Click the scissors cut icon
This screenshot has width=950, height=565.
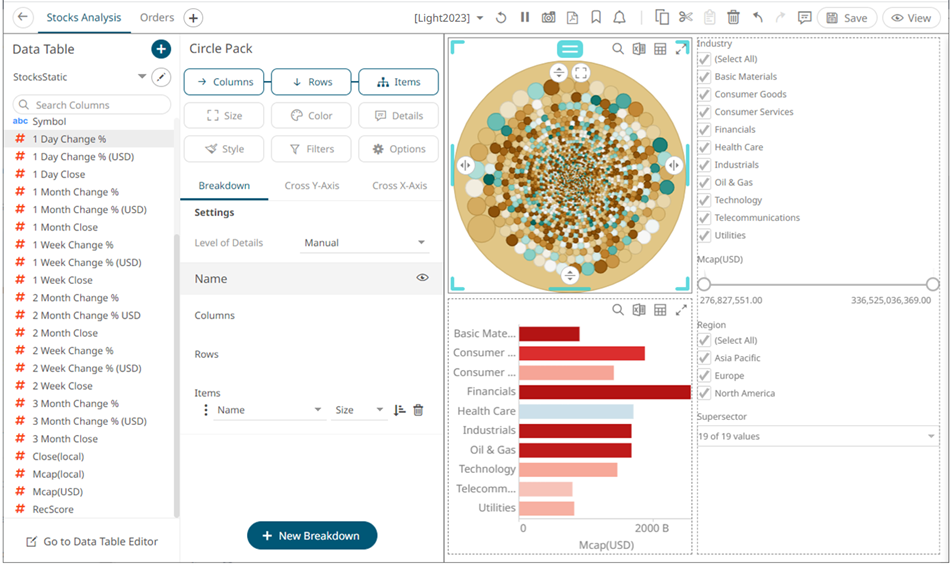pyautogui.click(x=685, y=18)
